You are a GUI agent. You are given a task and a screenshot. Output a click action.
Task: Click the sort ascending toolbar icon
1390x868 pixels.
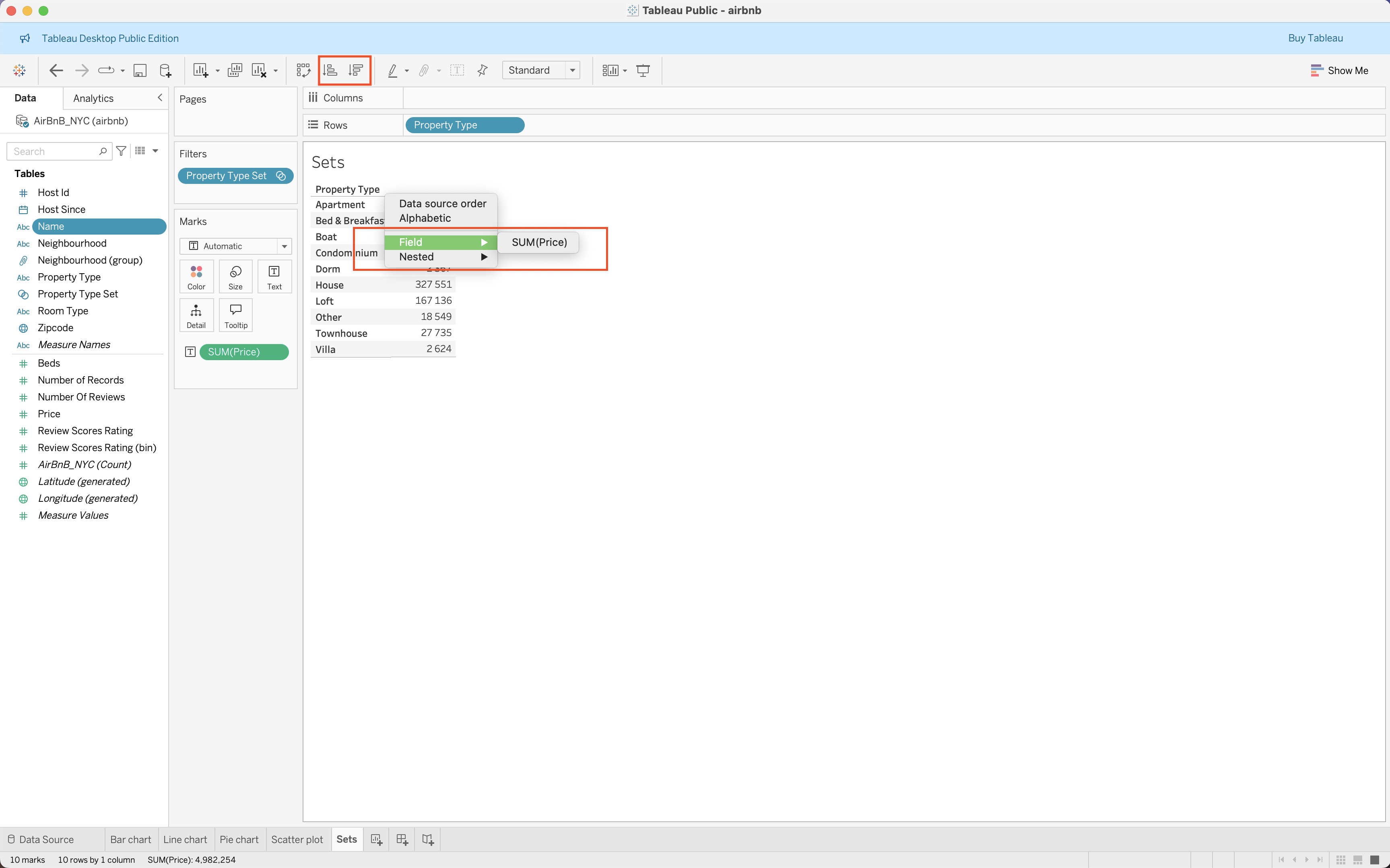point(330,70)
